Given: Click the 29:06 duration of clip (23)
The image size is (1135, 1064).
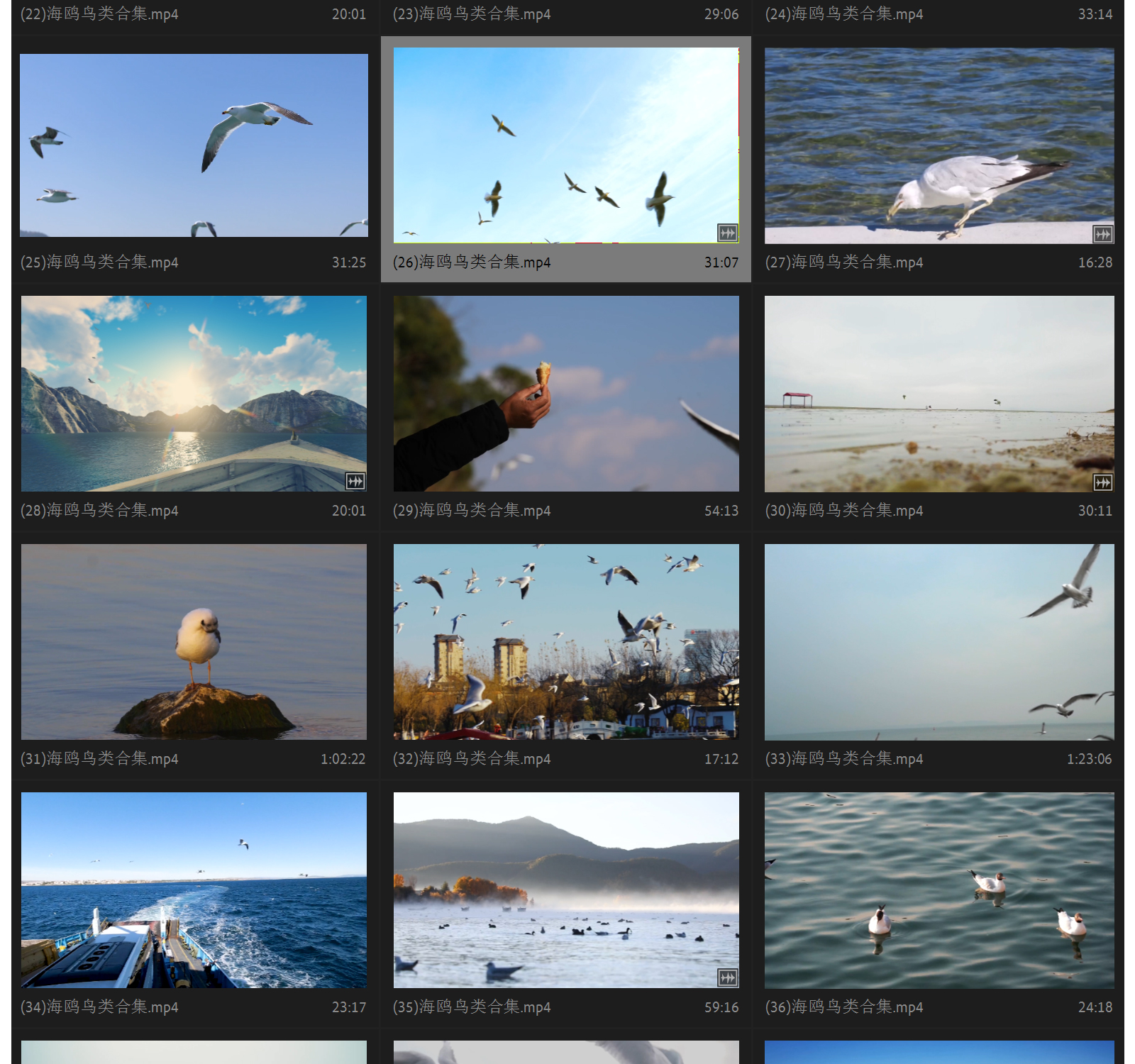Looking at the screenshot, I should coord(721,14).
